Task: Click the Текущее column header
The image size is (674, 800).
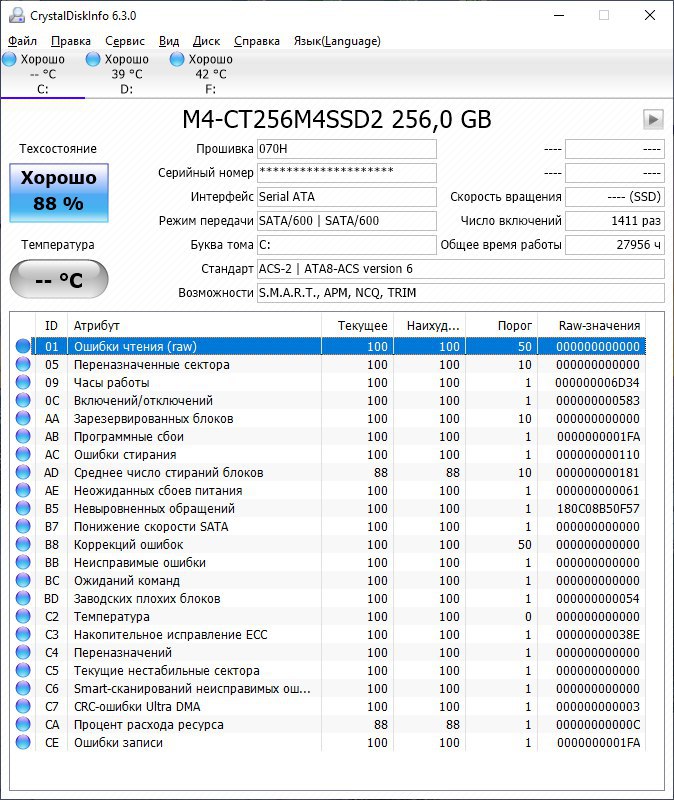Action: 358,326
